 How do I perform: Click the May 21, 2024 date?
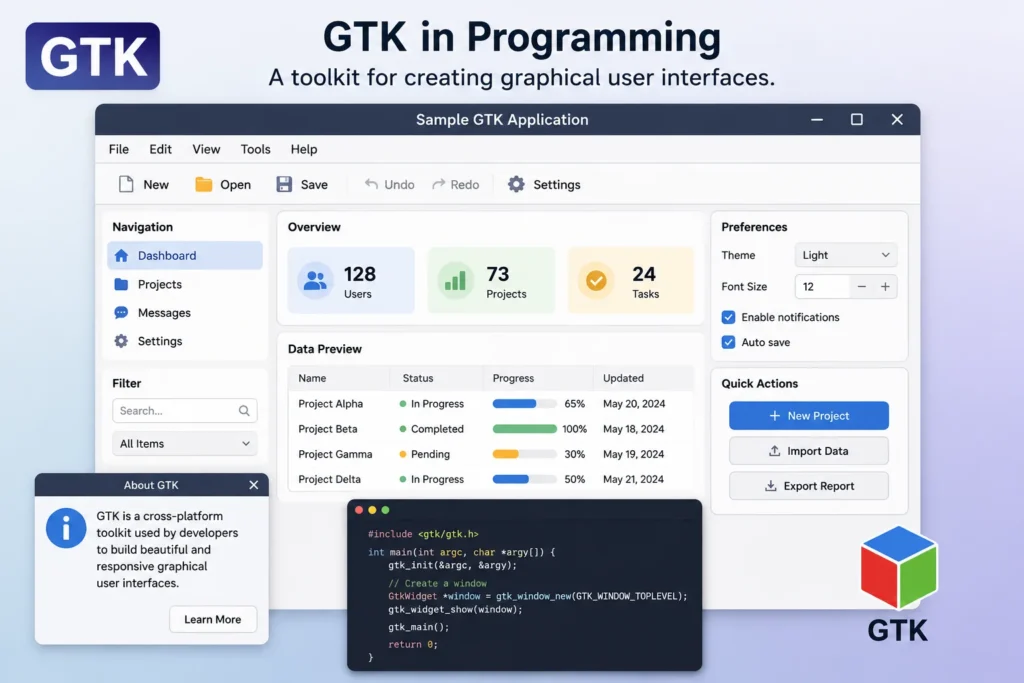pos(633,479)
